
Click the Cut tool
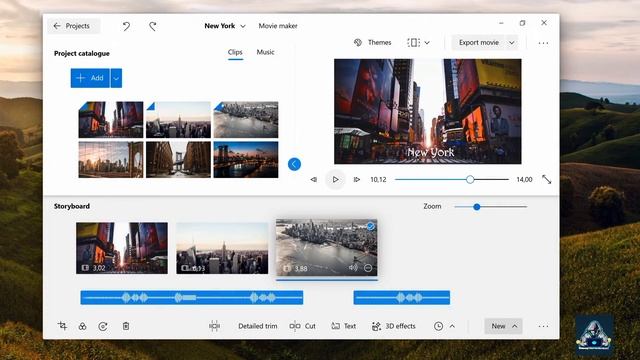point(303,326)
